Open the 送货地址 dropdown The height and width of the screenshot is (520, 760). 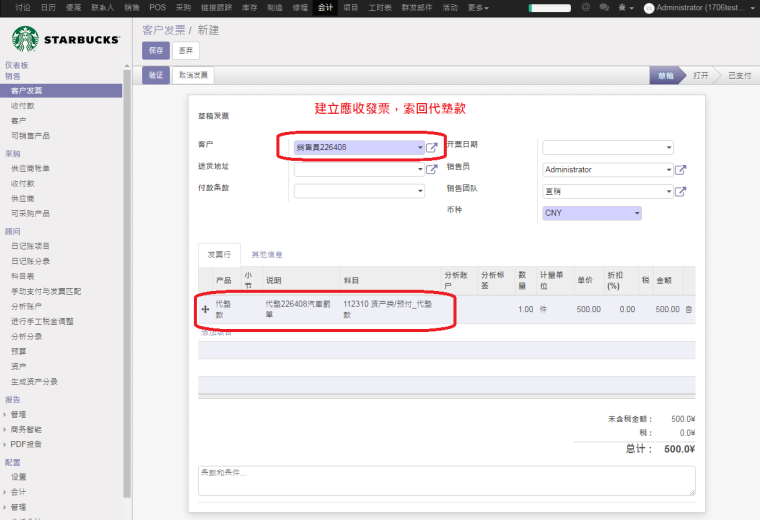[x=359, y=169]
